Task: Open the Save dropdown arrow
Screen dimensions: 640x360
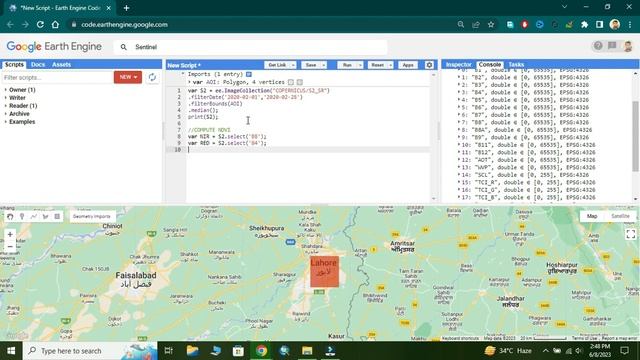Action: tap(324, 65)
